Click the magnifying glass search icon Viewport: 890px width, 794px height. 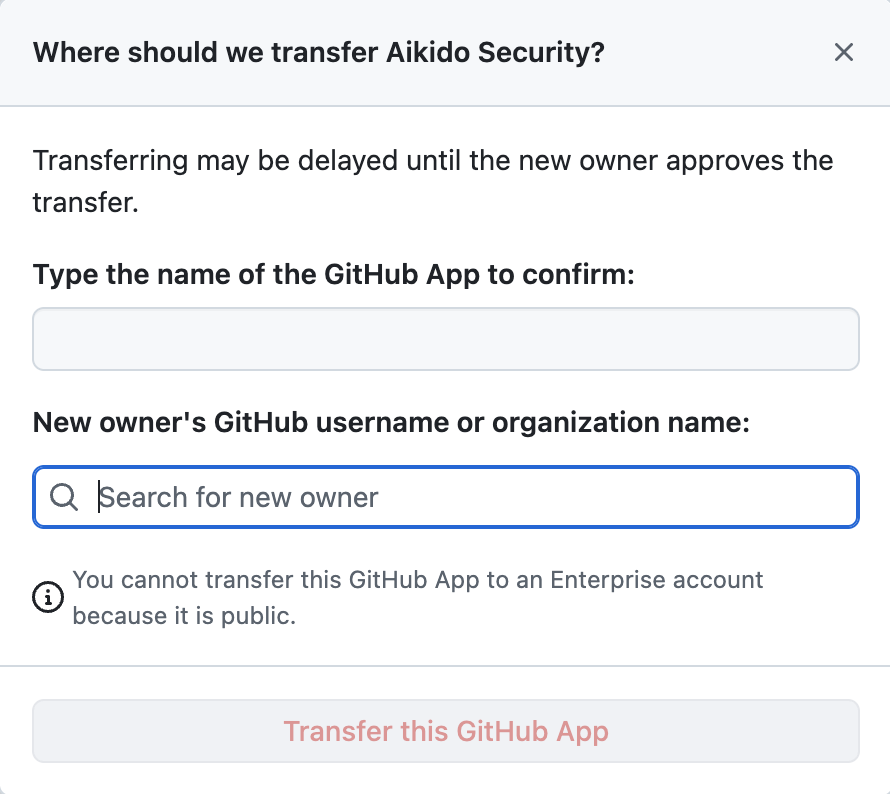(64, 497)
